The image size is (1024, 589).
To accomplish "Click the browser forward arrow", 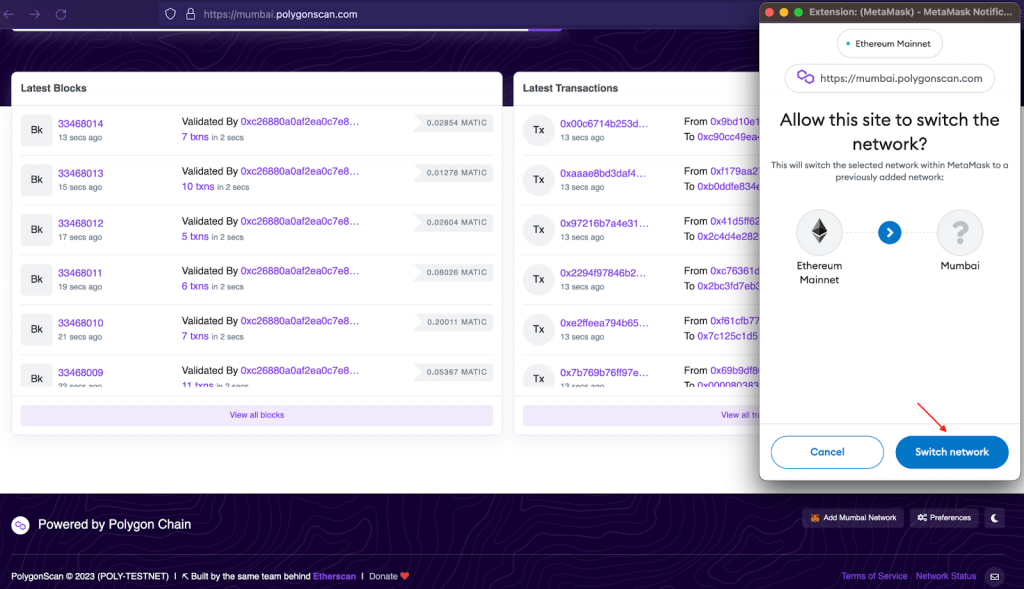I will (35, 14).
